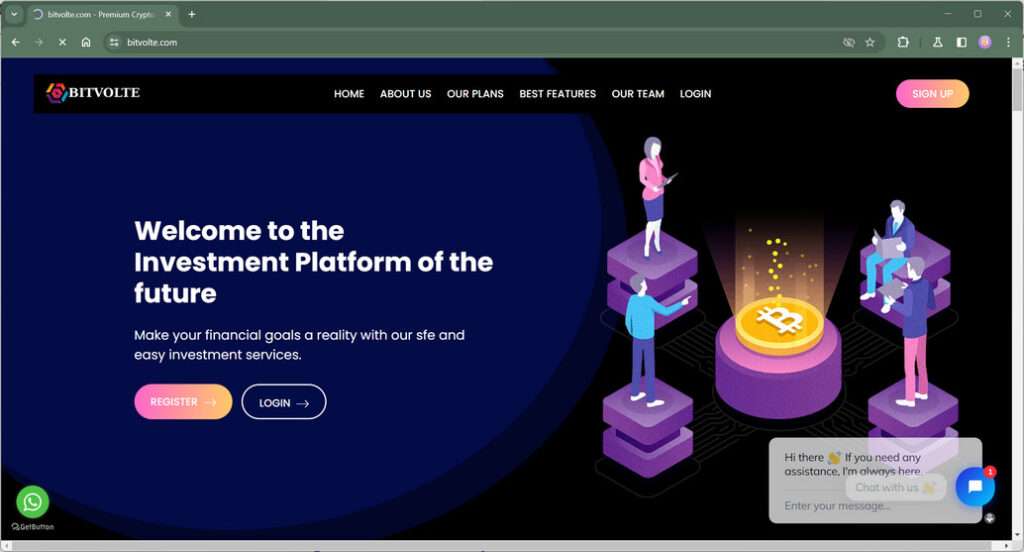Click the scrollbar up arrow
The image size is (1024, 552).
[1017, 63]
